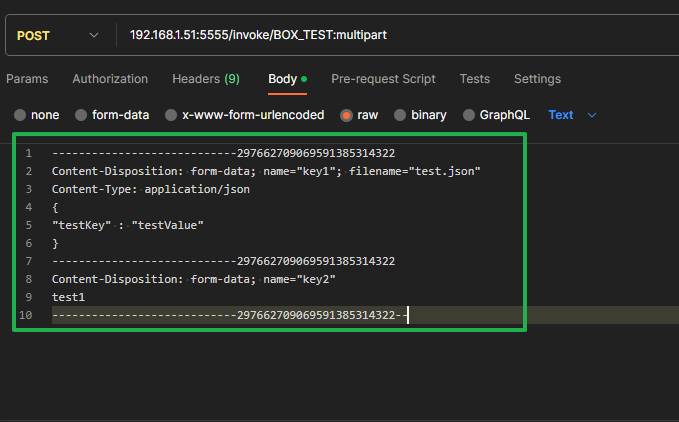Image resolution: width=679 pixels, height=422 pixels.
Task: Choose the binary body option
Action: (x=400, y=115)
